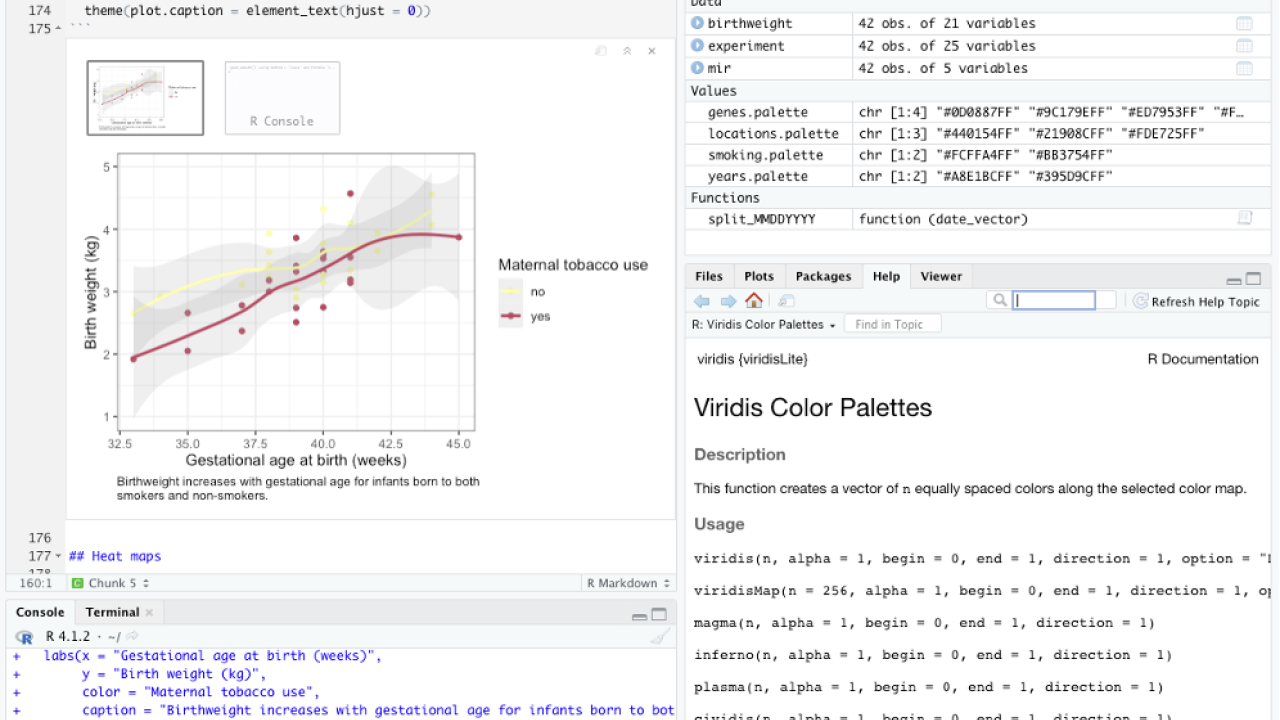Open experiment in the data viewer grid
Screen dimensions: 1280x720
coord(1244,46)
